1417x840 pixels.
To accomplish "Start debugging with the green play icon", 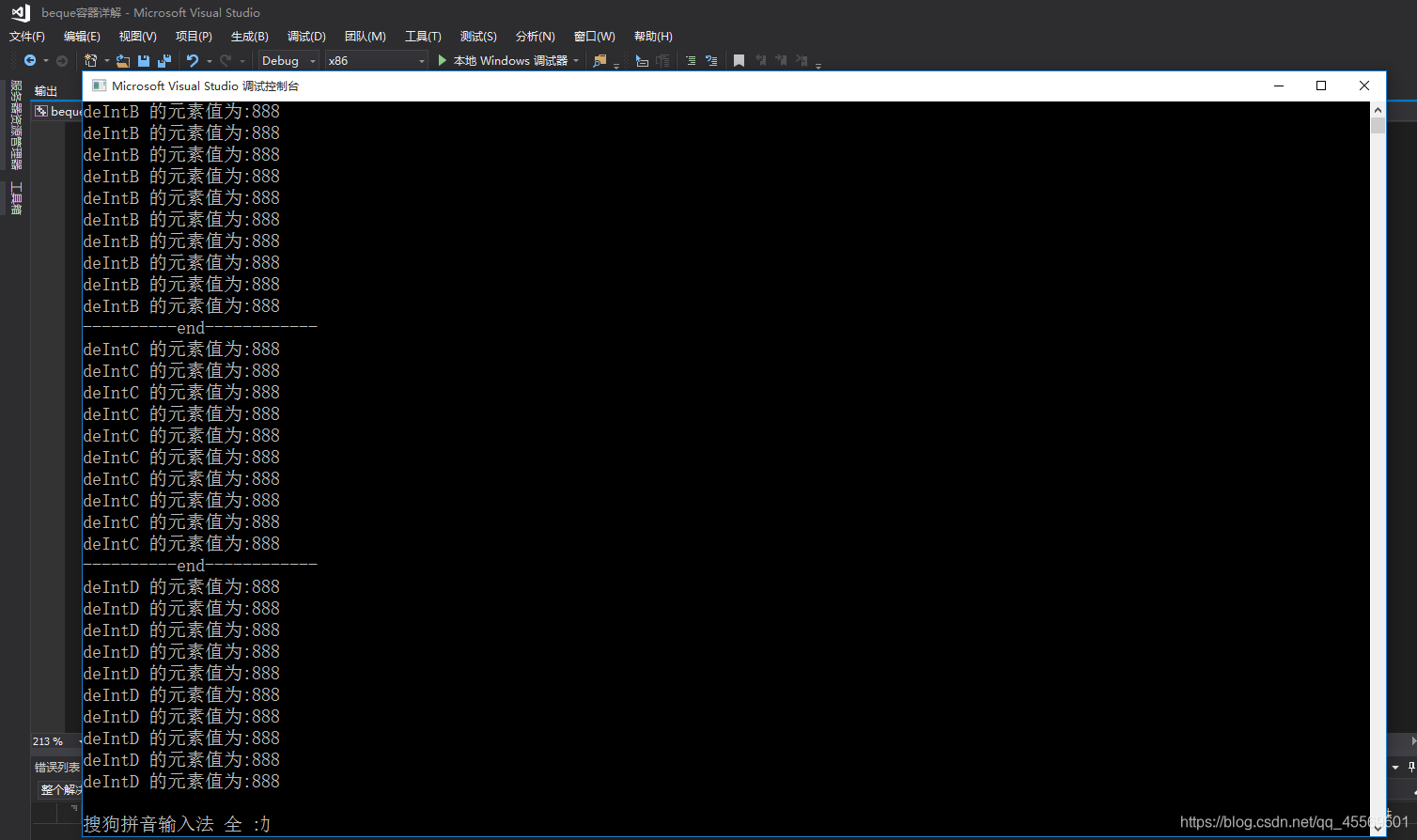I will coord(443,60).
